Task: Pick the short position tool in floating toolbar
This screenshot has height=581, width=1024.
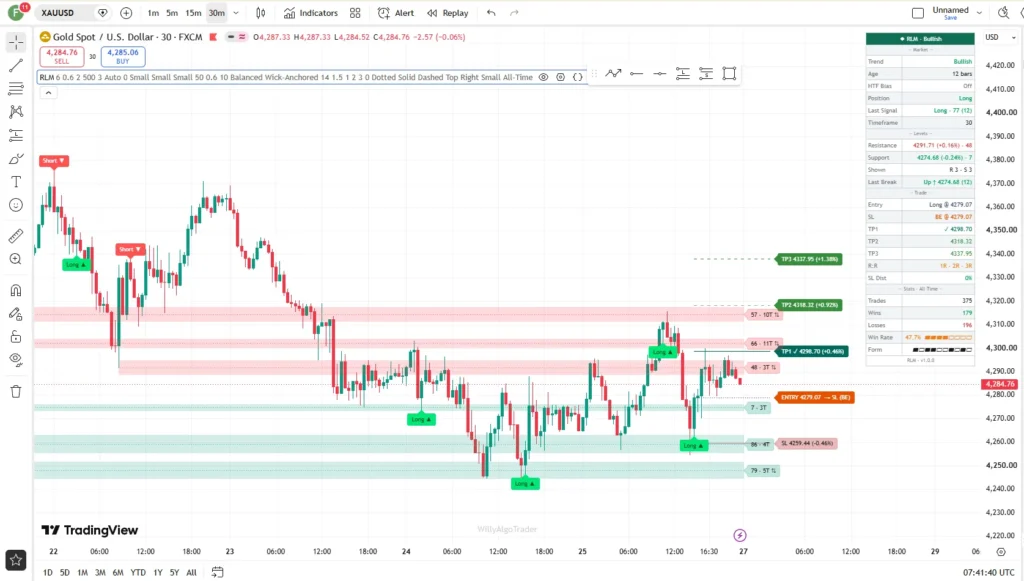Action: point(706,74)
